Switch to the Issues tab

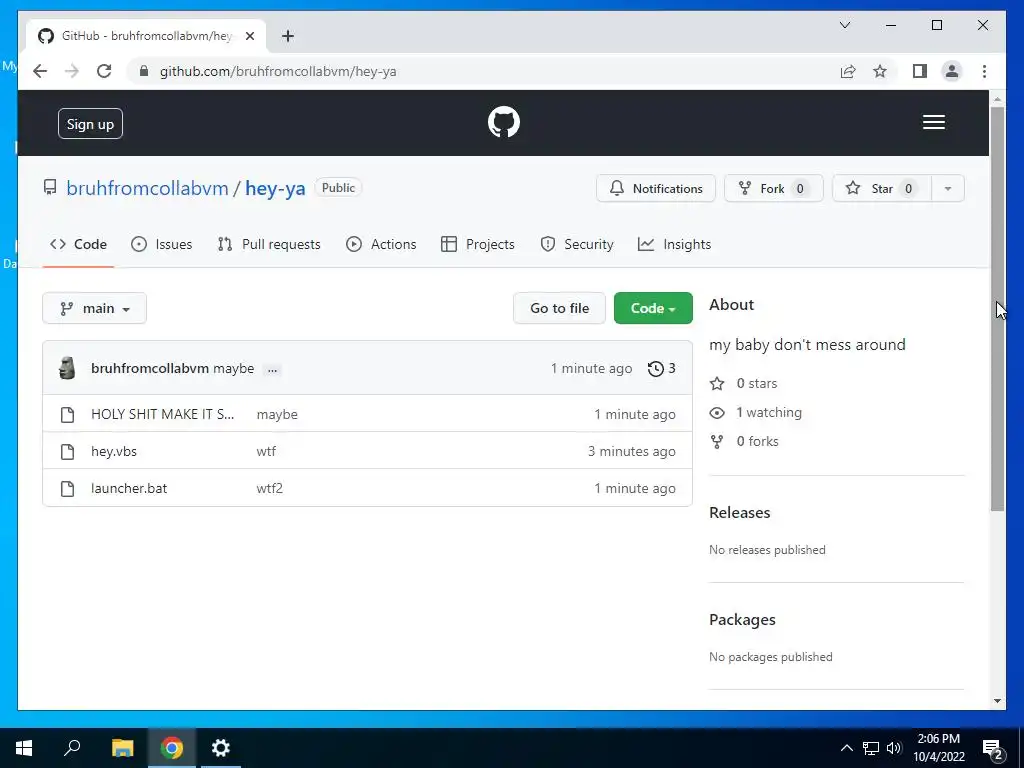[x=161, y=244]
